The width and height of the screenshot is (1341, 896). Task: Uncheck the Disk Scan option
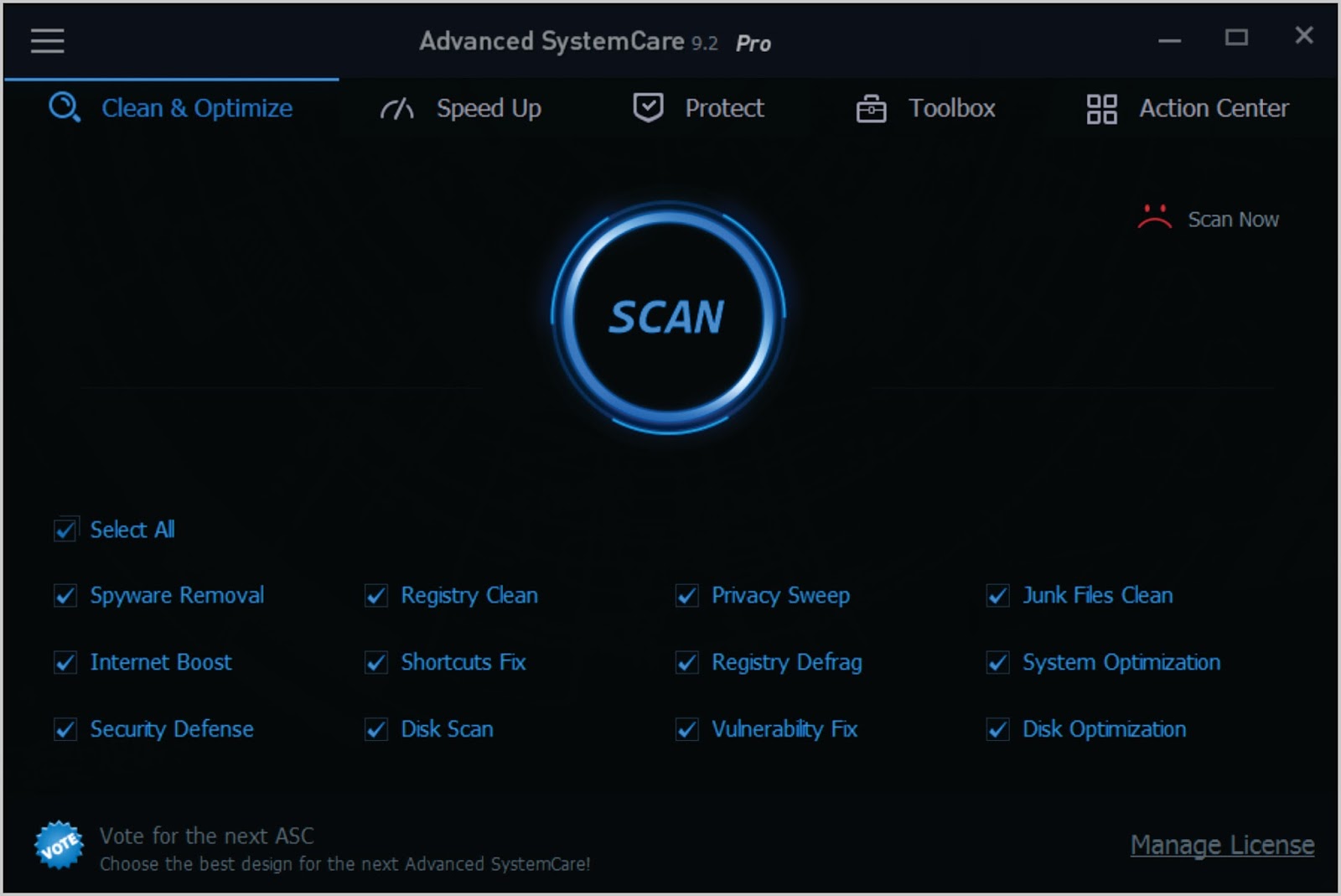click(376, 729)
